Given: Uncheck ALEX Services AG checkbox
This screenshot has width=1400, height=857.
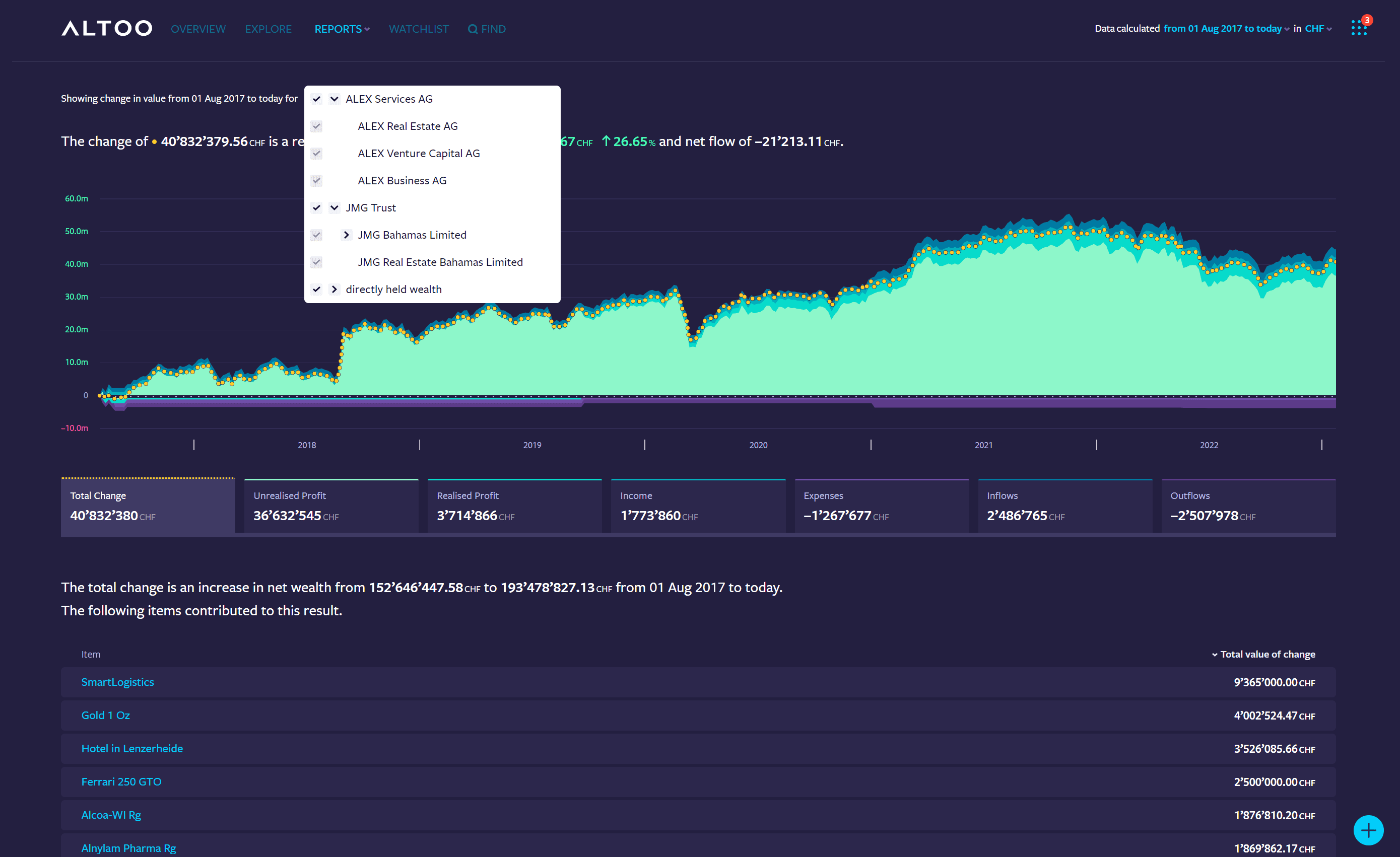Looking at the screenshot, I should [x=316, y=99].
